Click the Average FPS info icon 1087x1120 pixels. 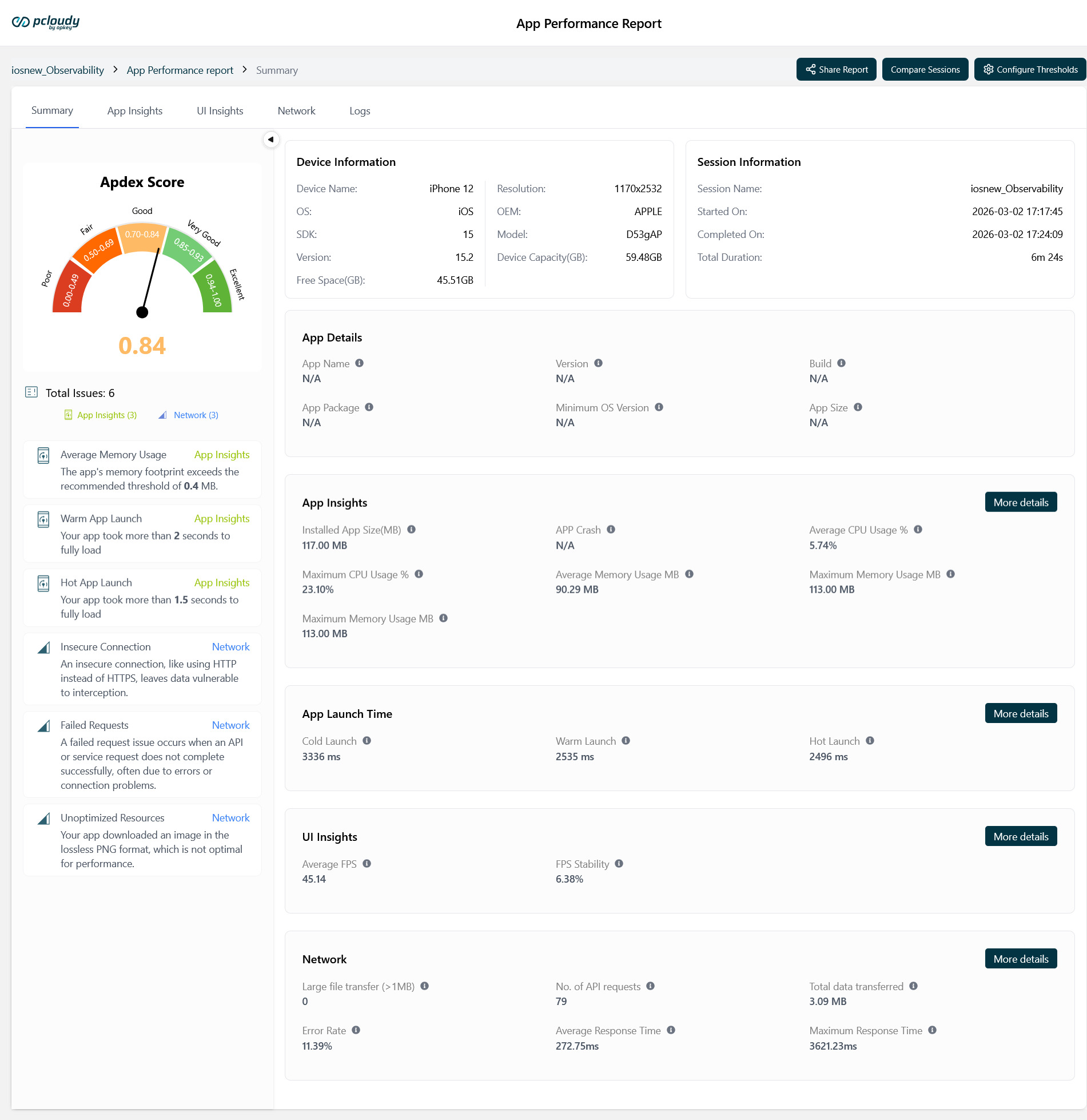(x=366, y=863)
